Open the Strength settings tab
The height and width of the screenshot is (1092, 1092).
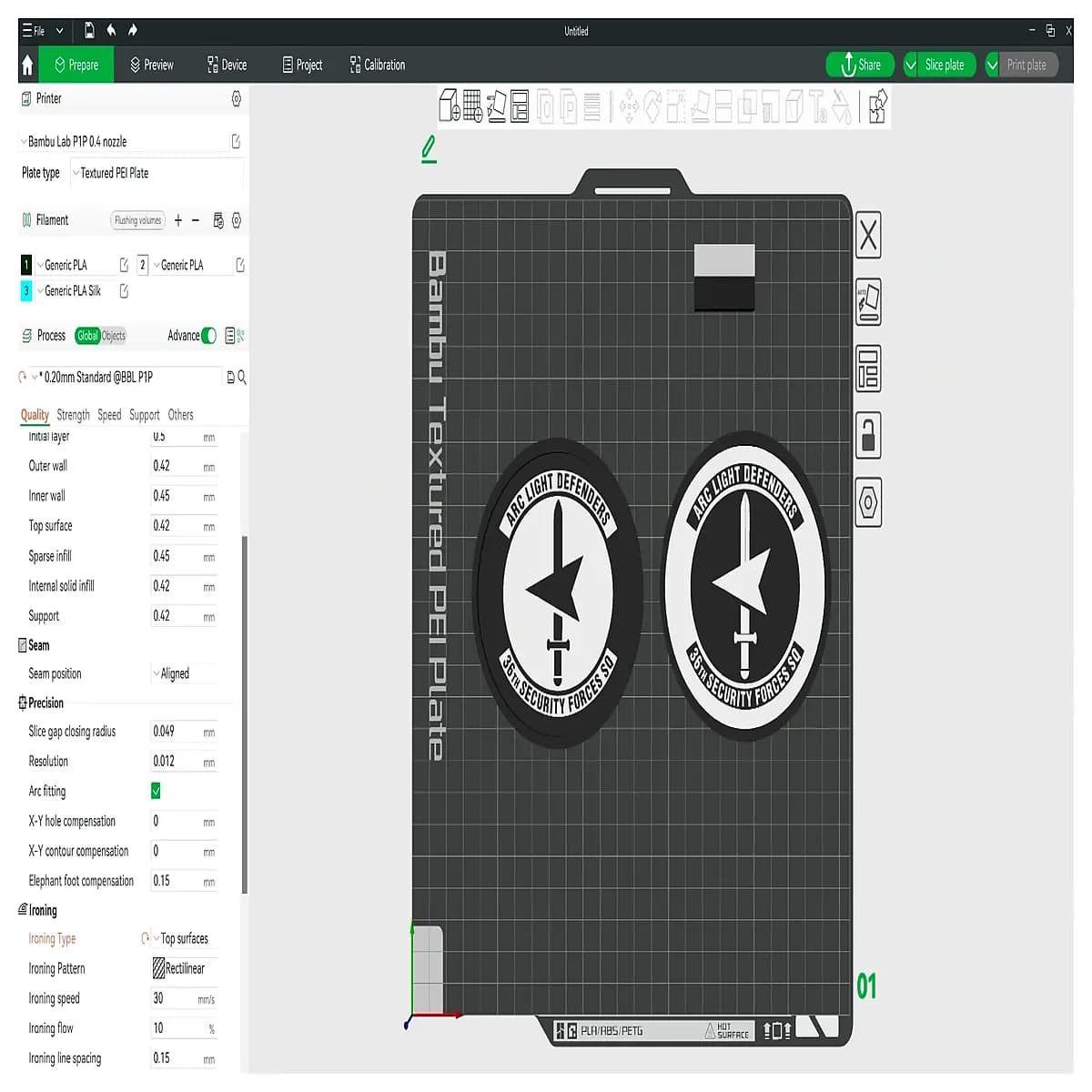tap(73, 415)
